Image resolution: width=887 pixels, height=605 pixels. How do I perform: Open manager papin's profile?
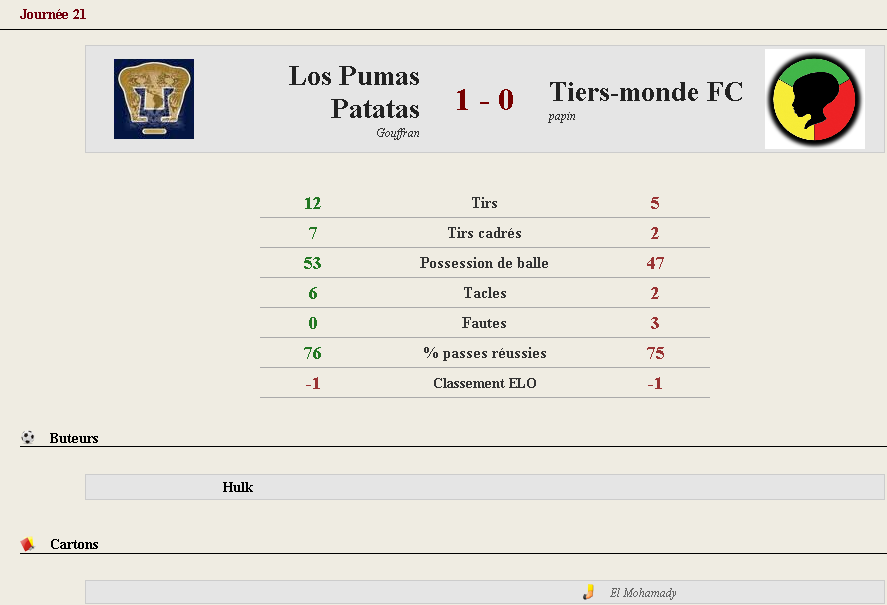click(562, 117)
